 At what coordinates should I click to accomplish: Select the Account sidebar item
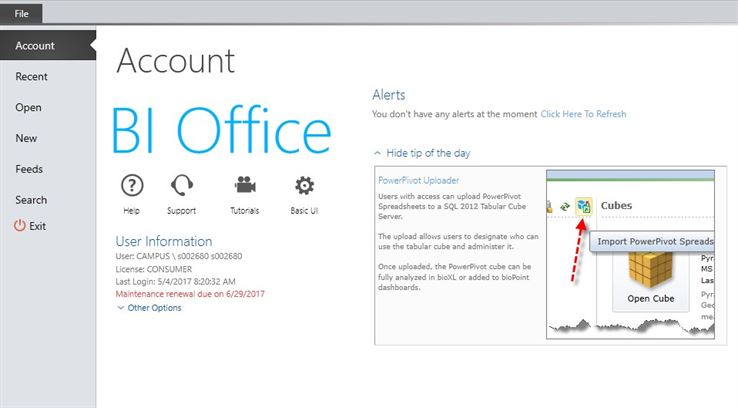(35, 46)
